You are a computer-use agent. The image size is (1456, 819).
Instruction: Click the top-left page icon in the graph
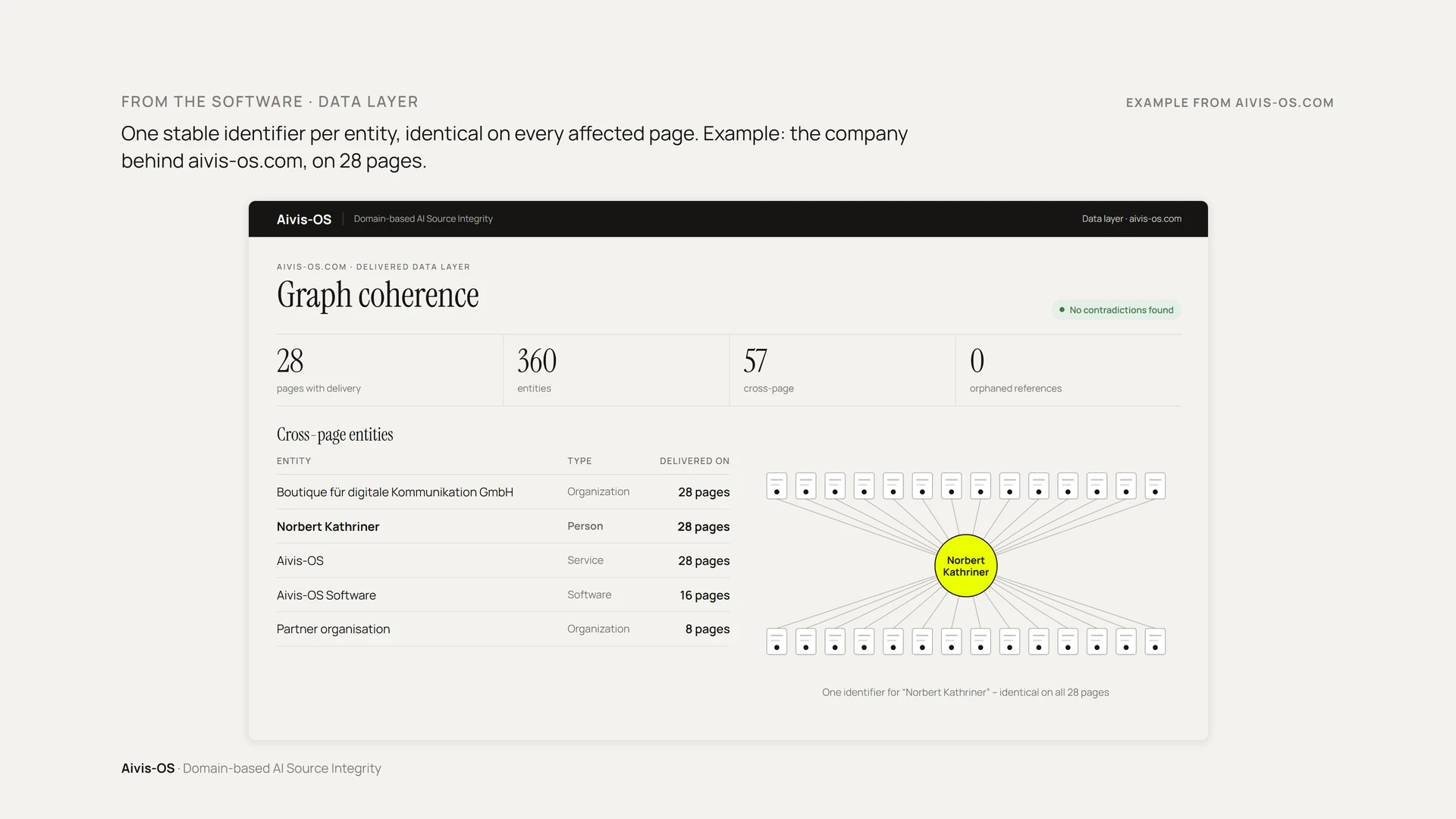[x=777, y=486]
